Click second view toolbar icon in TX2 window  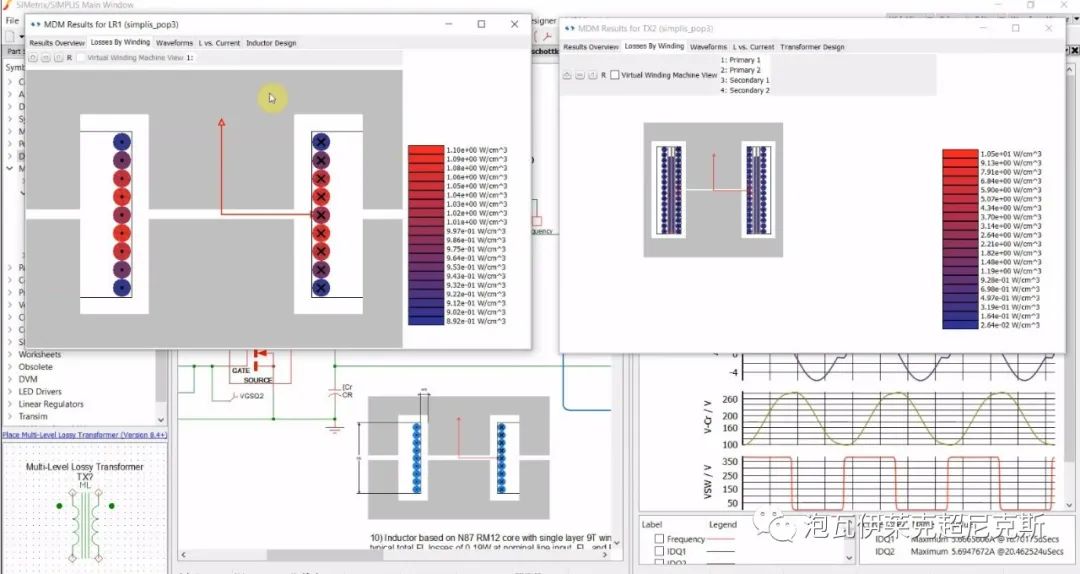pos(579,75)
